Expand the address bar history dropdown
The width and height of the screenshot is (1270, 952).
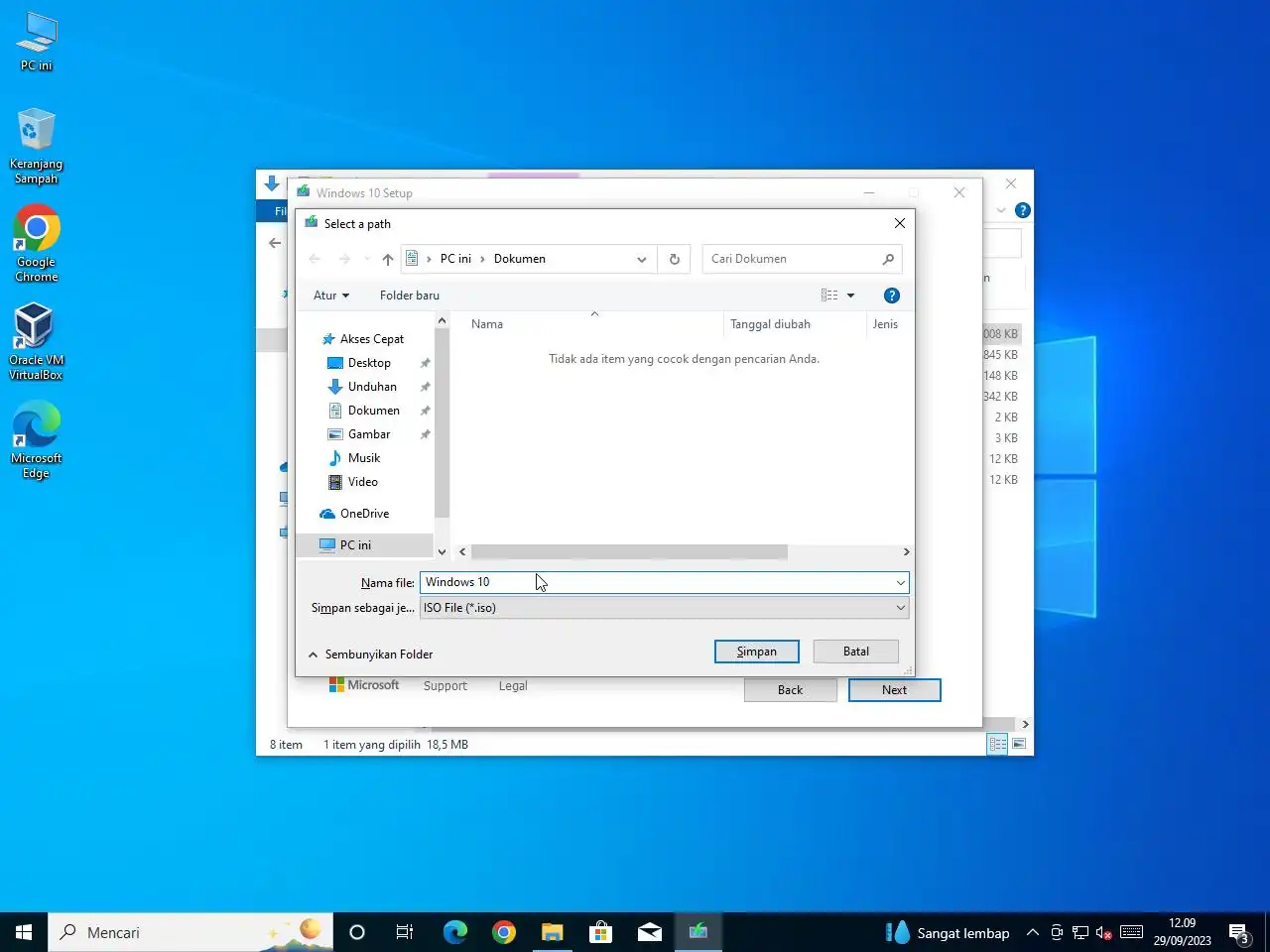(x=642, y=259)
